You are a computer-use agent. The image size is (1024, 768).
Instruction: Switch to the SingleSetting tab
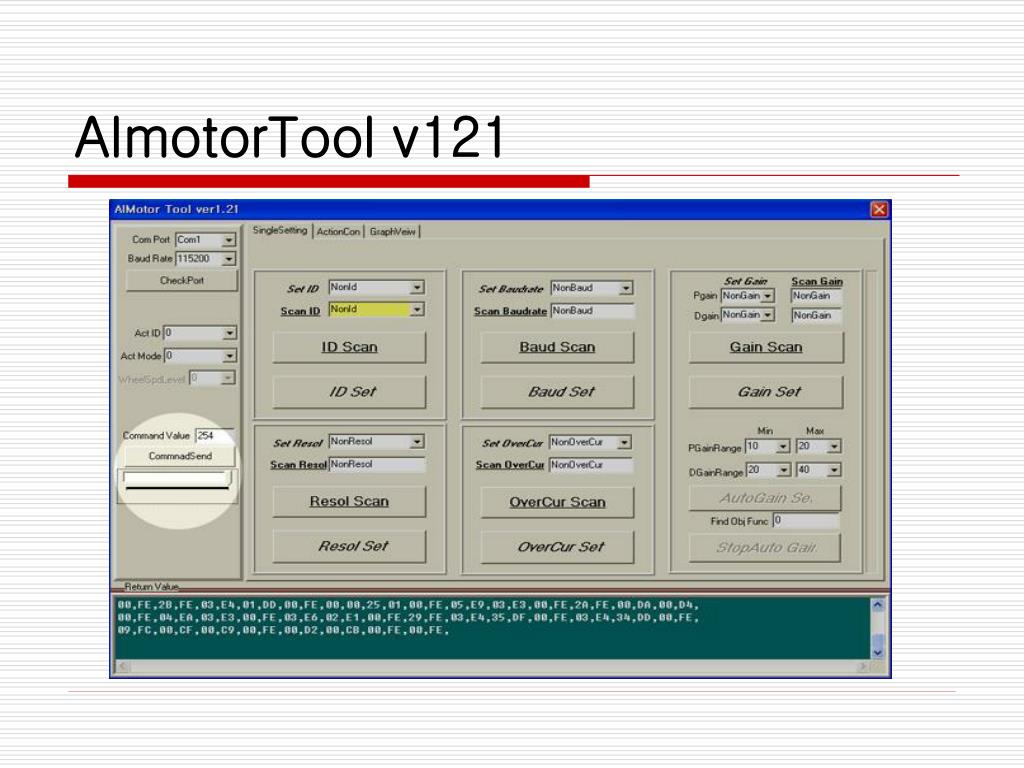tap(280, 231)
